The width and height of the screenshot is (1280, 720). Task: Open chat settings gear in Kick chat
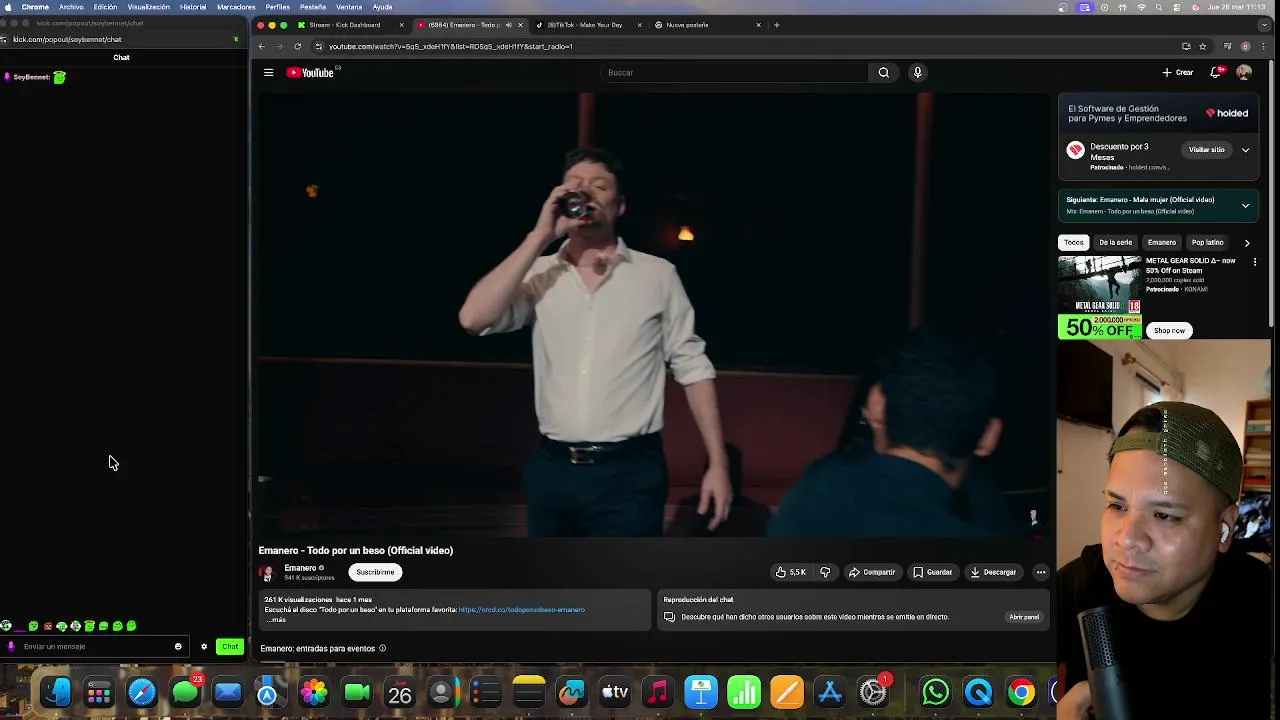pyautogui.click(x=204, y=646)
